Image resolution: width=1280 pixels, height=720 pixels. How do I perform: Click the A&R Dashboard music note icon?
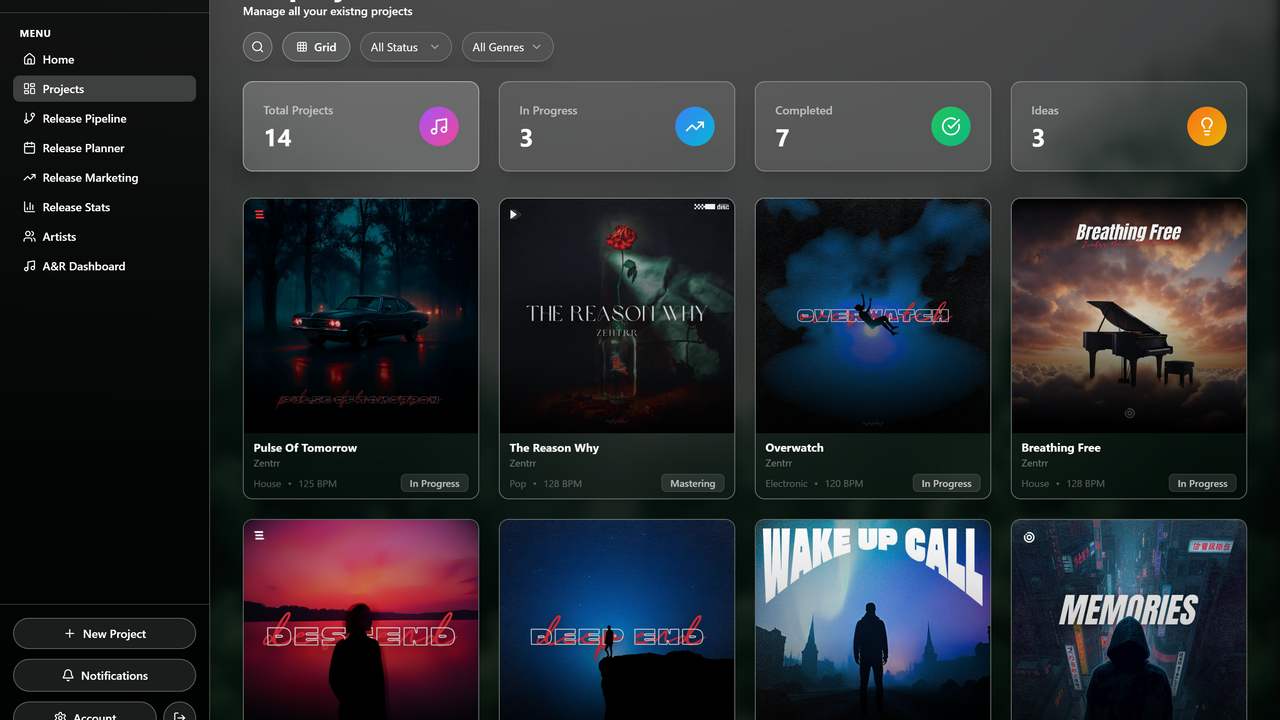pos(29,266)
